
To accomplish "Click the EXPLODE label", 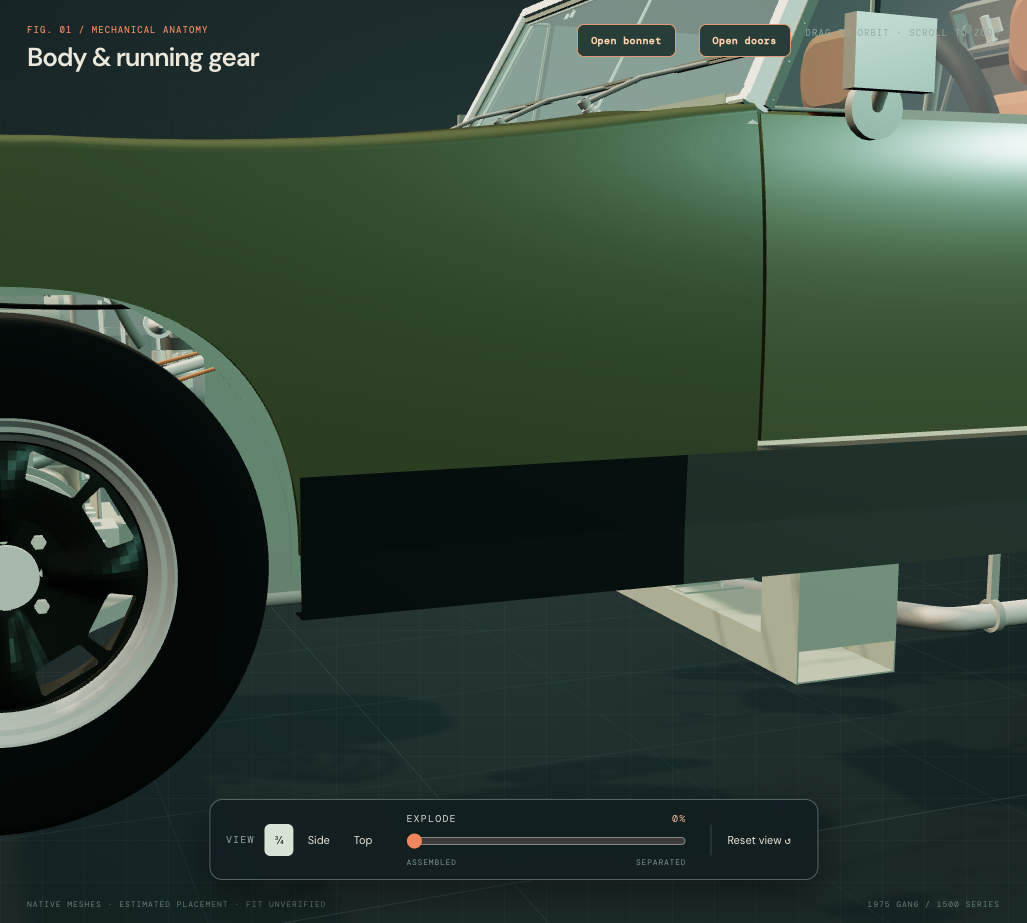I will [x=431, y=818].
